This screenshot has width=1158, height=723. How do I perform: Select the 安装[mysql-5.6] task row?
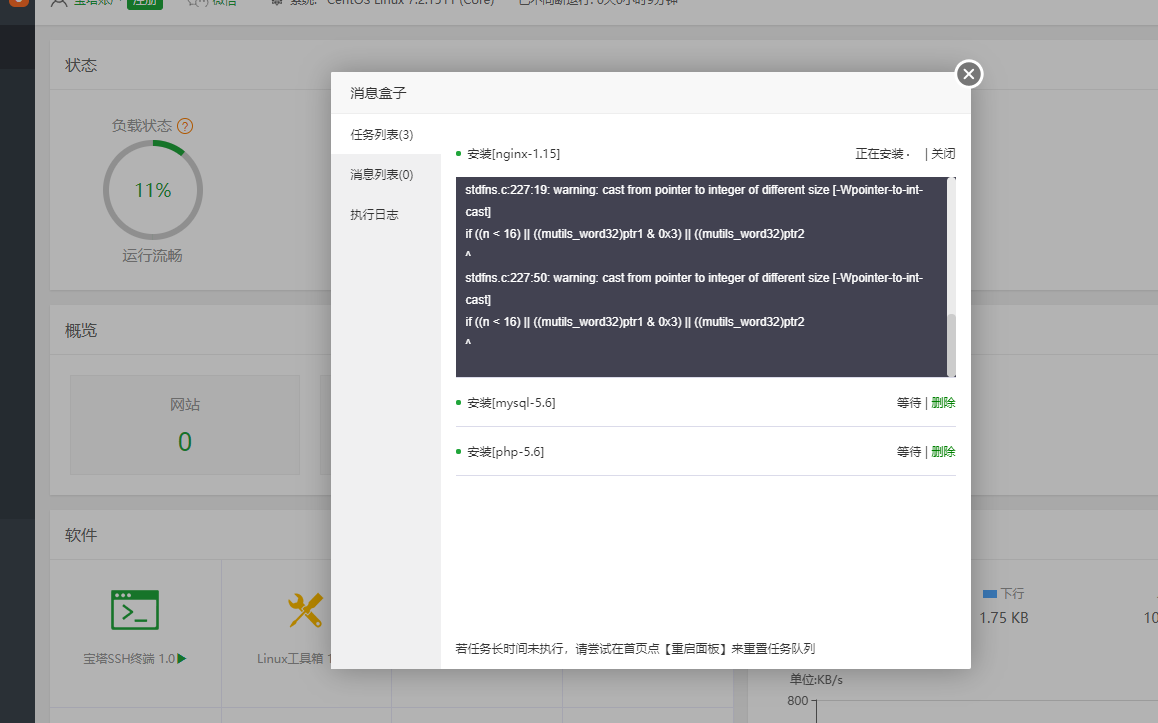(x=705, y=402)
